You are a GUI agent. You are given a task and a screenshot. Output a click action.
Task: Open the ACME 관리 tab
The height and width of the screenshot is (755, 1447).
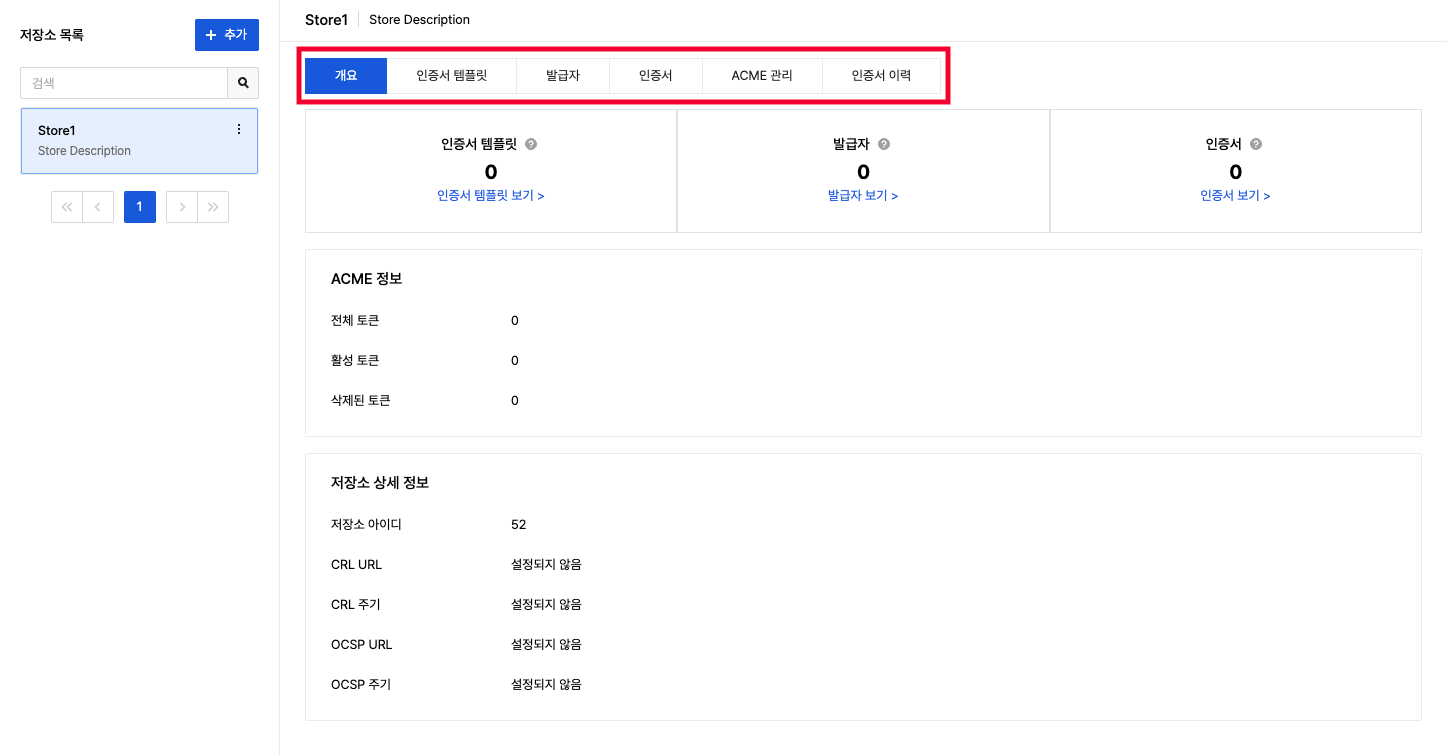tap(762, 75)
